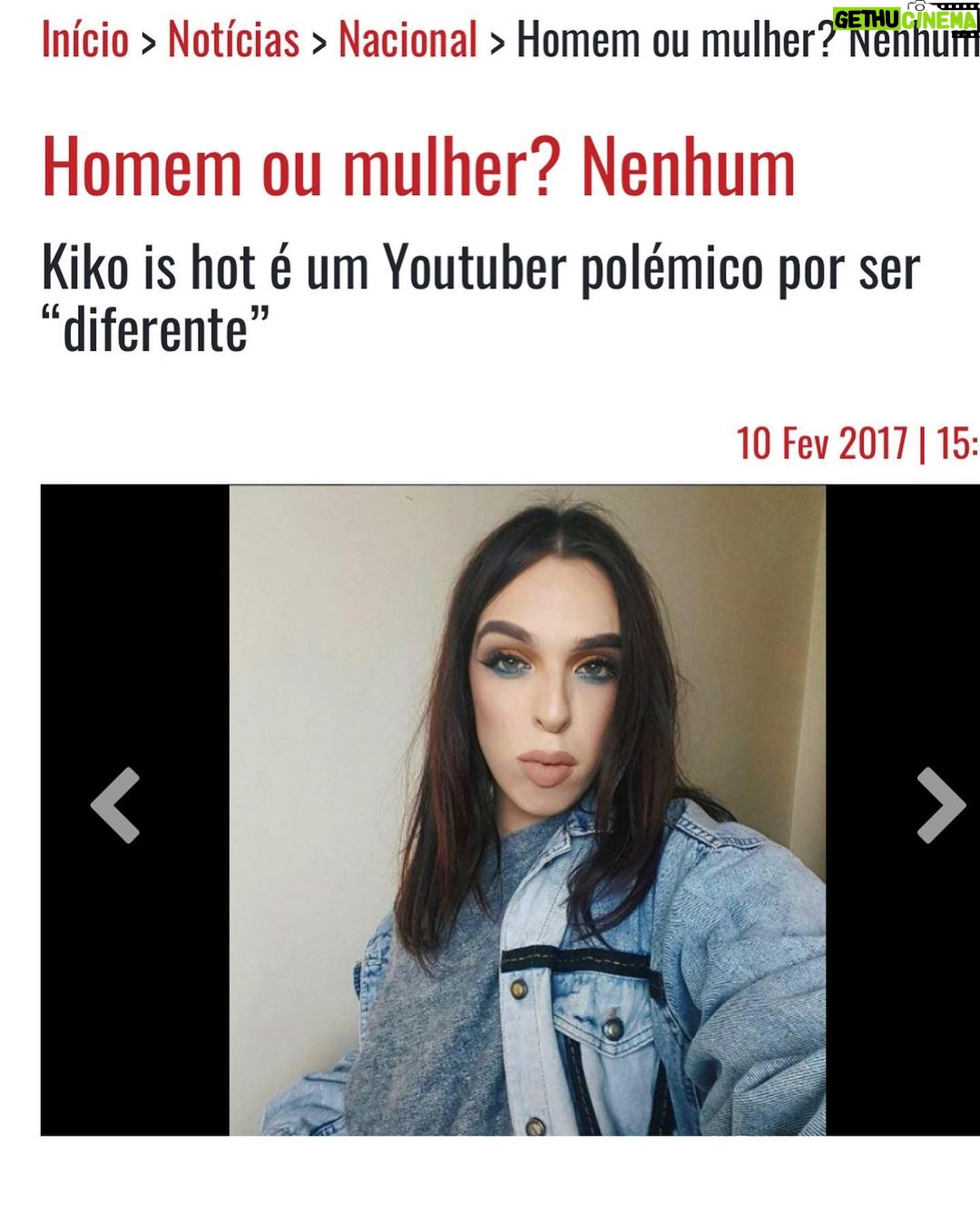The height and width of the screenshot is (1221, 980).
Task: Click the publication date 10 Fev 2017
Action: tap(821, 444)
